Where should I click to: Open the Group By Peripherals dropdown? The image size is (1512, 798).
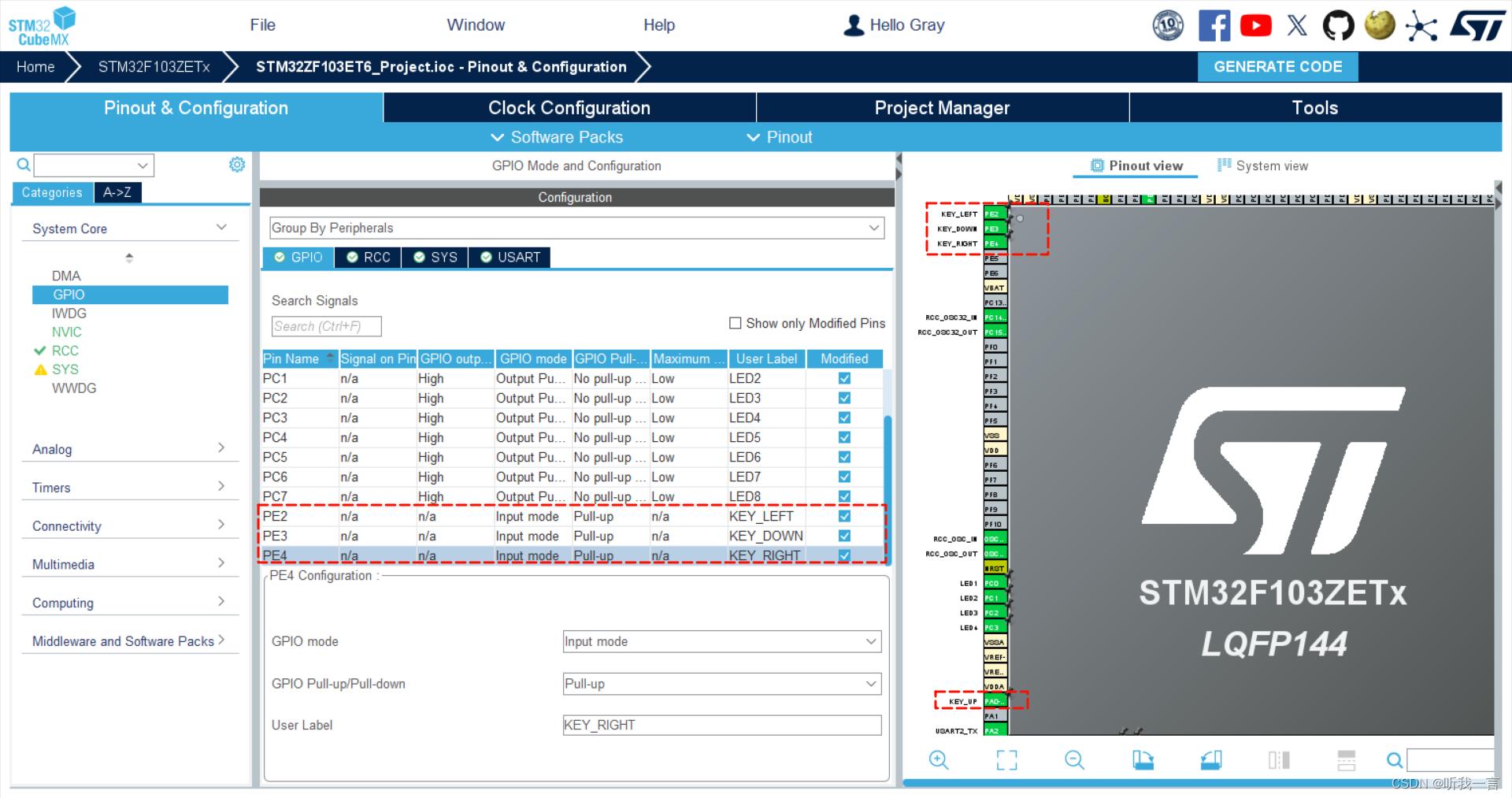[x=576, y=228]
